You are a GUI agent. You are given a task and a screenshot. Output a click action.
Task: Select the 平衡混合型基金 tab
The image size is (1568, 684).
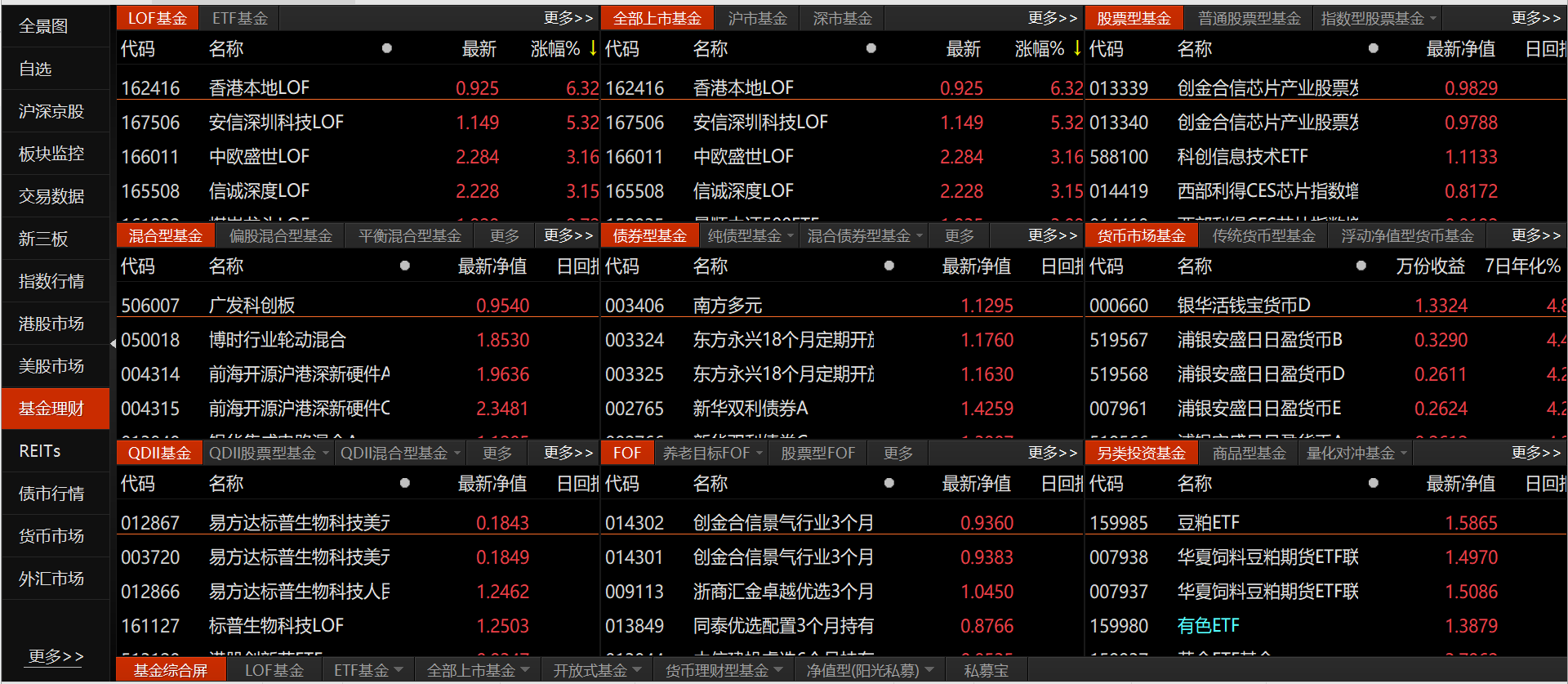(410, 236)
